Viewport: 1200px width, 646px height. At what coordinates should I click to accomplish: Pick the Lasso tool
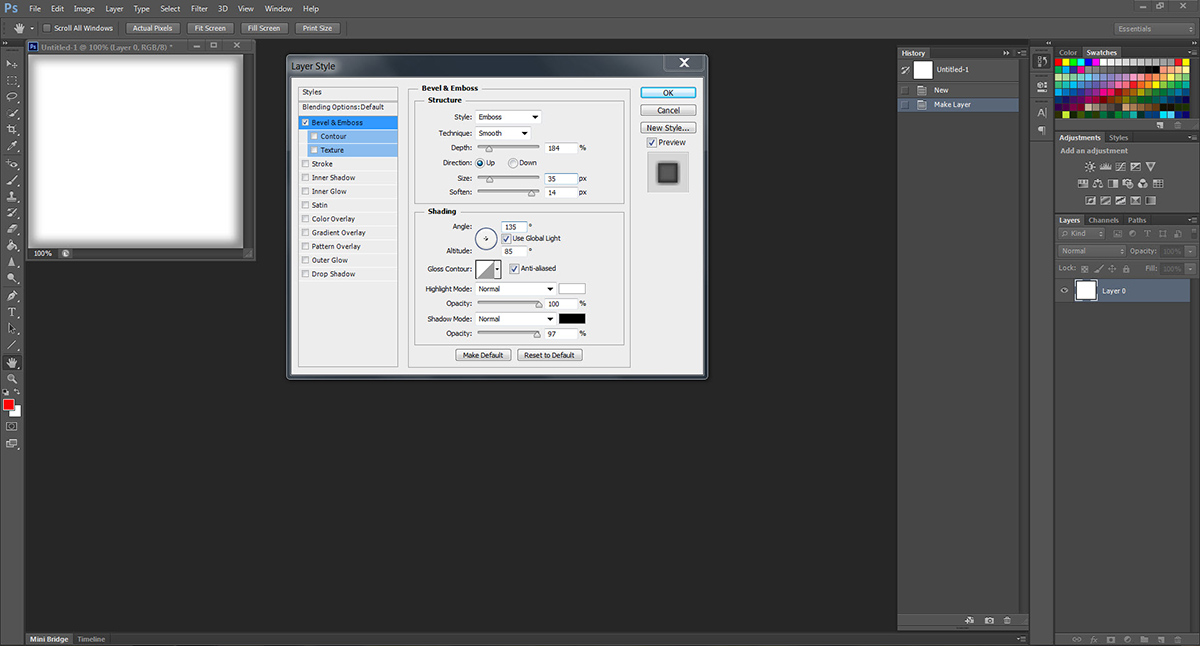point(13,97)
